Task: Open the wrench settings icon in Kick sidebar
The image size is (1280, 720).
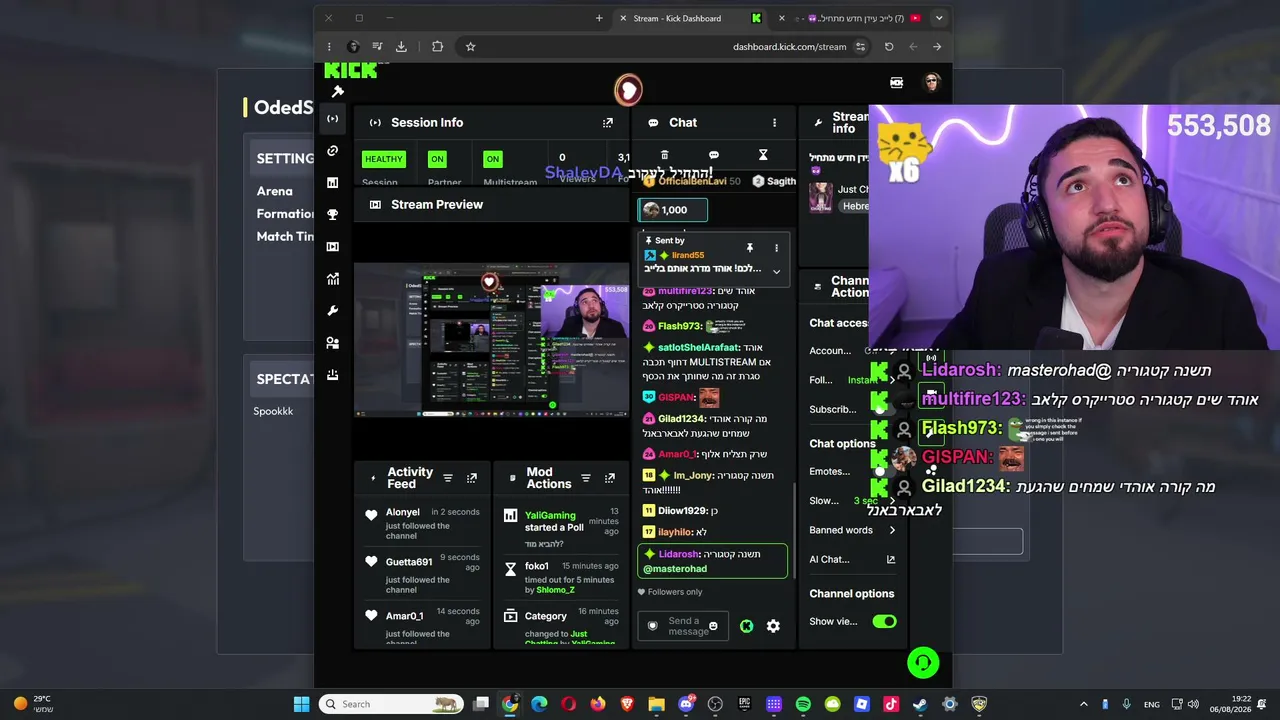Action: pos(333,311)
